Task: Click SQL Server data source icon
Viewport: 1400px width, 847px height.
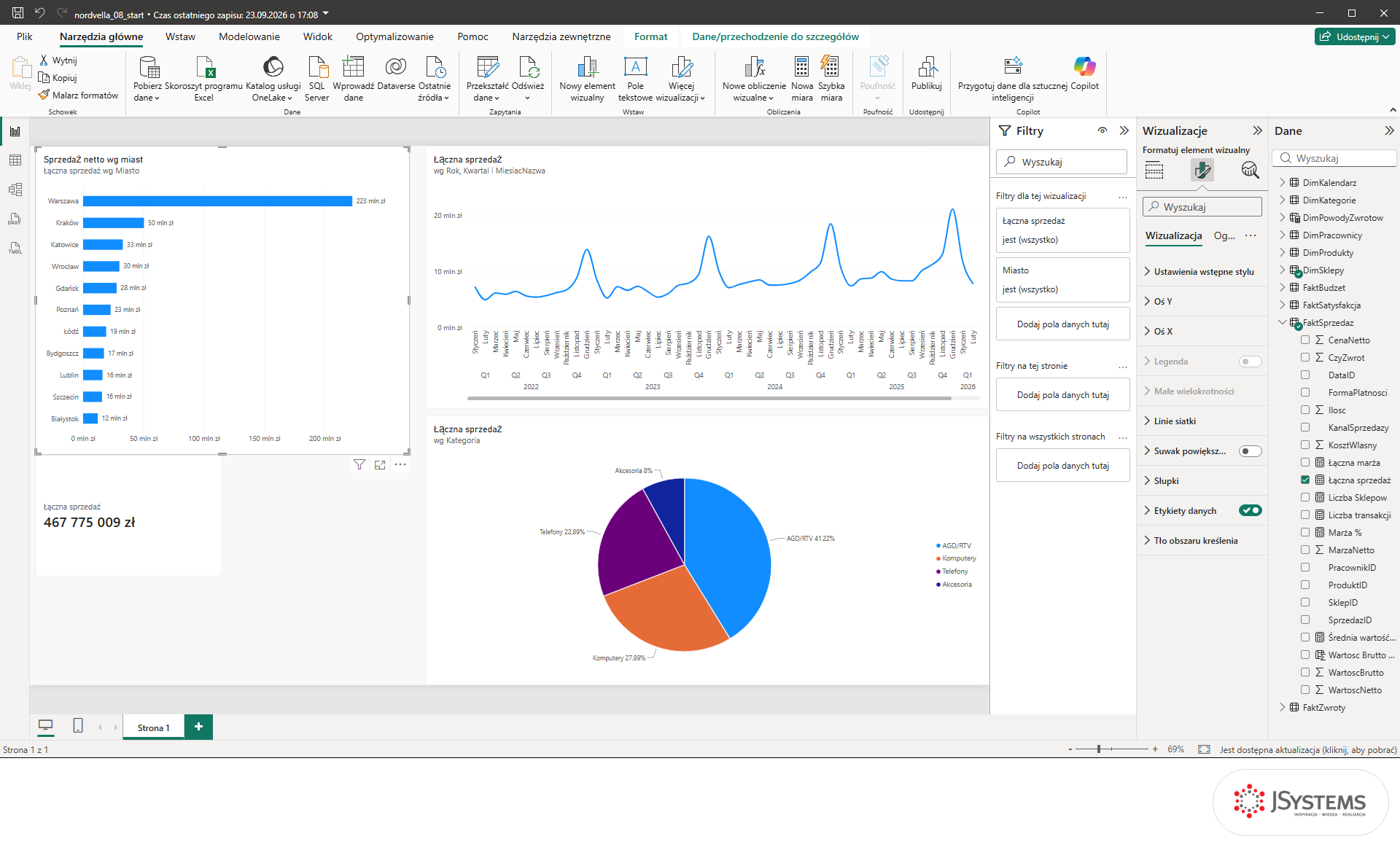Action: click(x=317, y=67)
